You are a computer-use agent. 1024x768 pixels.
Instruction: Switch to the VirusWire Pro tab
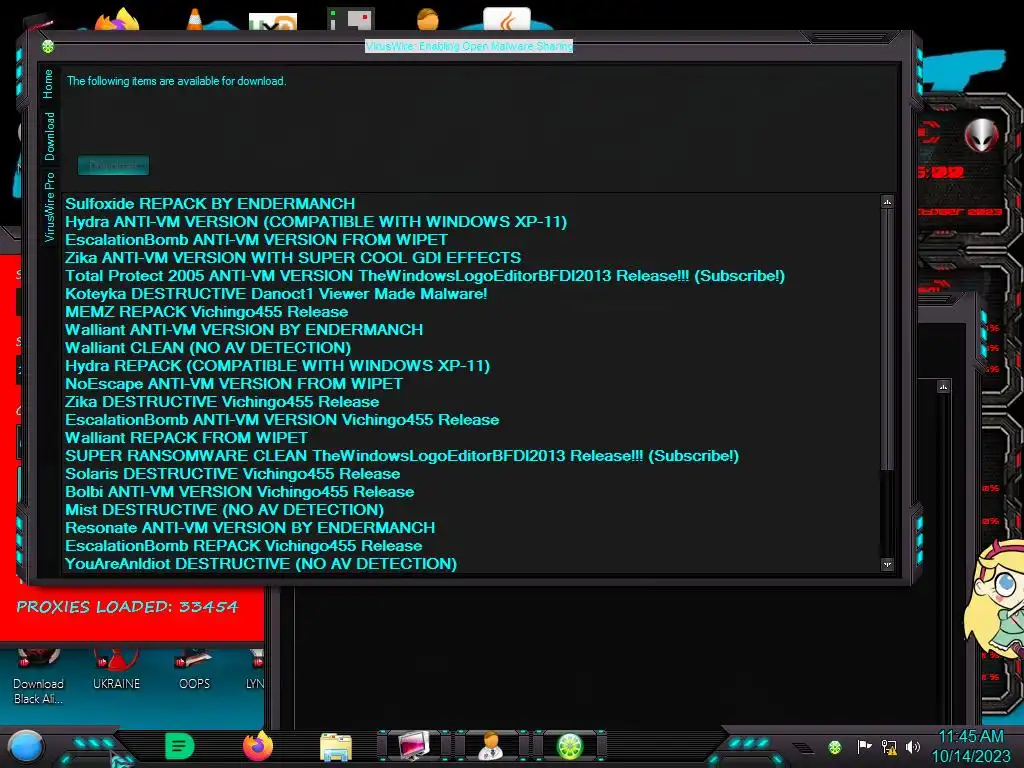coord(50,207)
